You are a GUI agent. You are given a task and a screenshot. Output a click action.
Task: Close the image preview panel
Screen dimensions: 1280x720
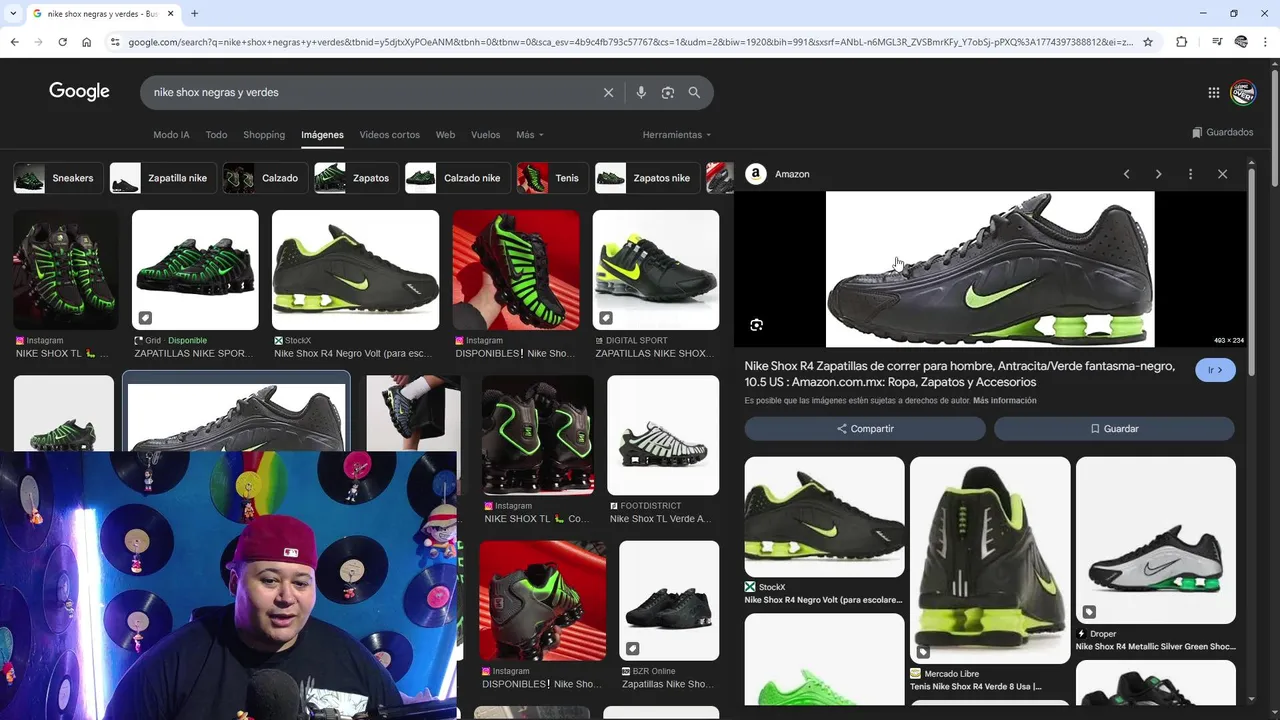click(x=1222, y=174)
